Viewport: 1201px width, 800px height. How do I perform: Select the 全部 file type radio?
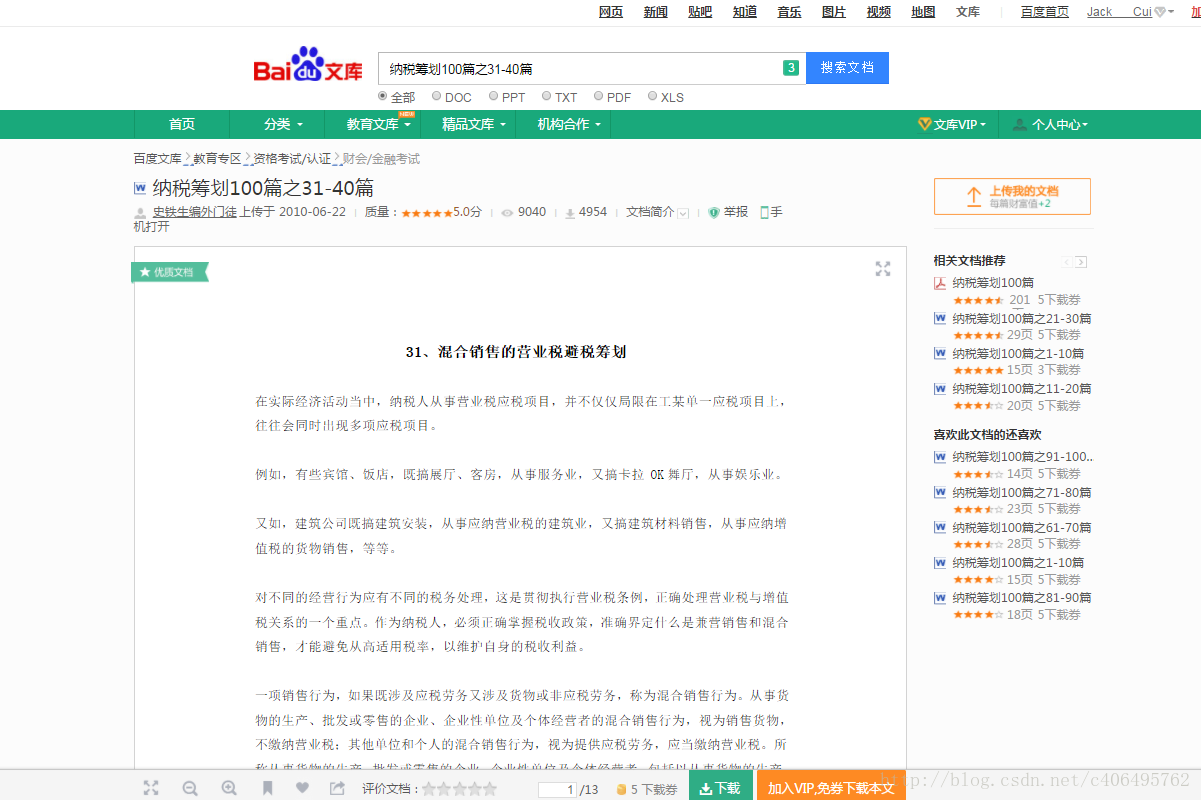[383, 97]
